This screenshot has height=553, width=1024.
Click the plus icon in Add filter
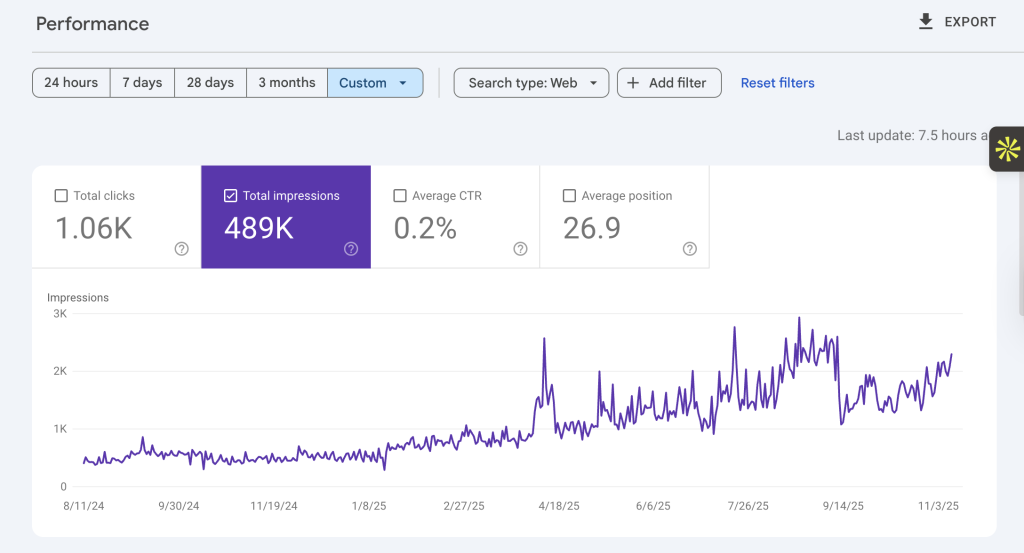pos(633,83)
